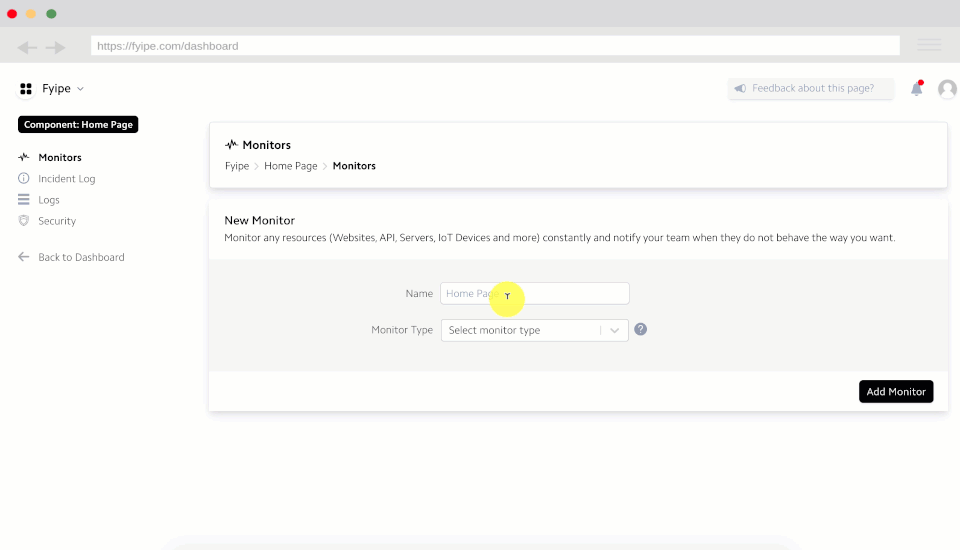This screenshot has width=960, height=550.
Task: Focus the monitor Name input field
Action: click(x=534, y=293)
